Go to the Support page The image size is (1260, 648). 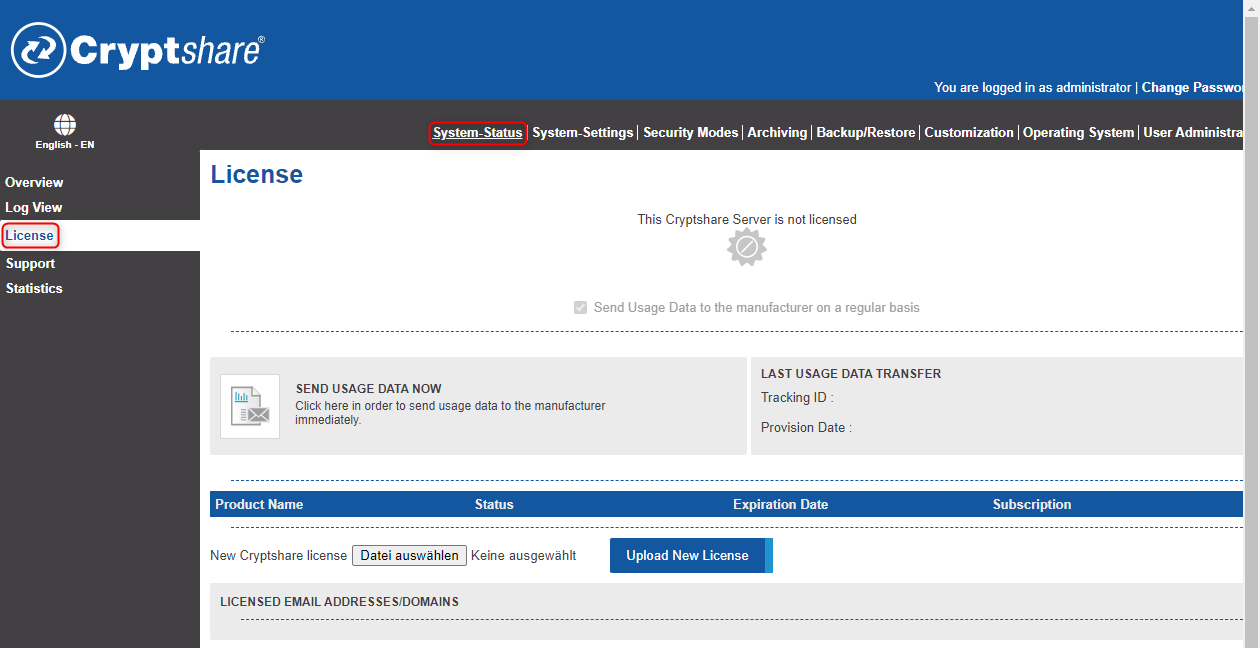point(30,263)
